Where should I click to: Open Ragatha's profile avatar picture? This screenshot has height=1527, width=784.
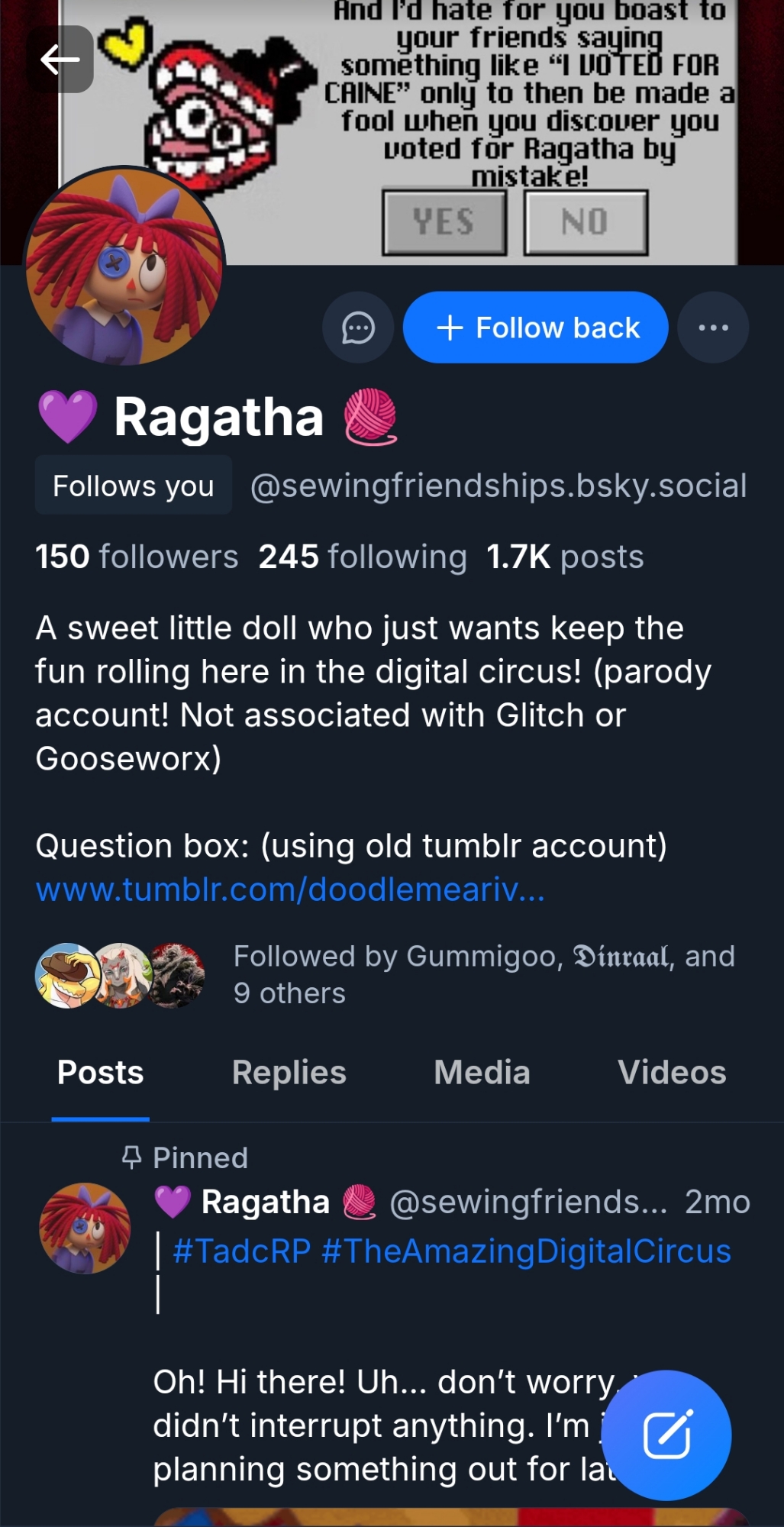[124, 266]
